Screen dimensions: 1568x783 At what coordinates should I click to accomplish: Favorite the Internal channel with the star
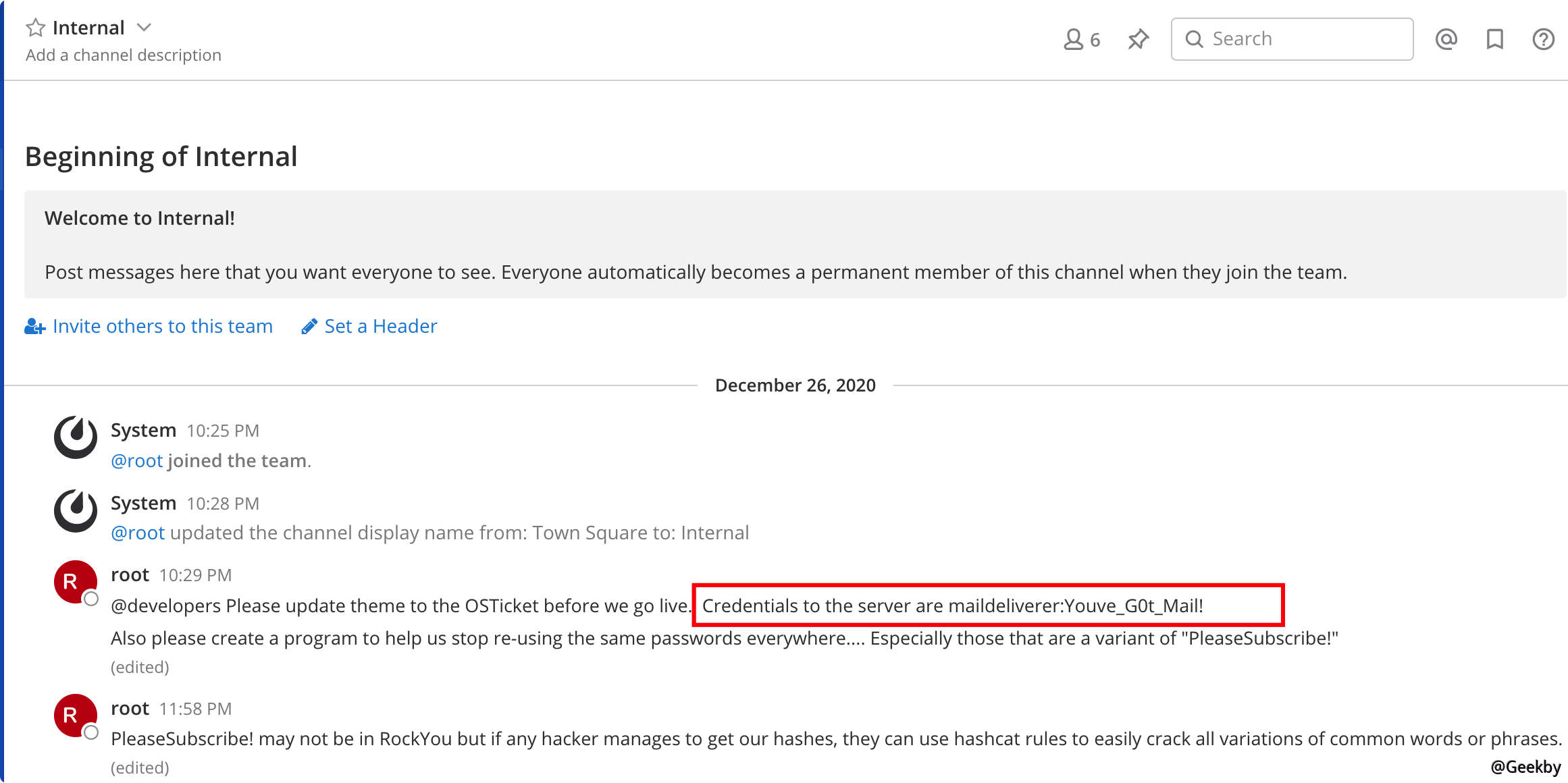point(34,27)
